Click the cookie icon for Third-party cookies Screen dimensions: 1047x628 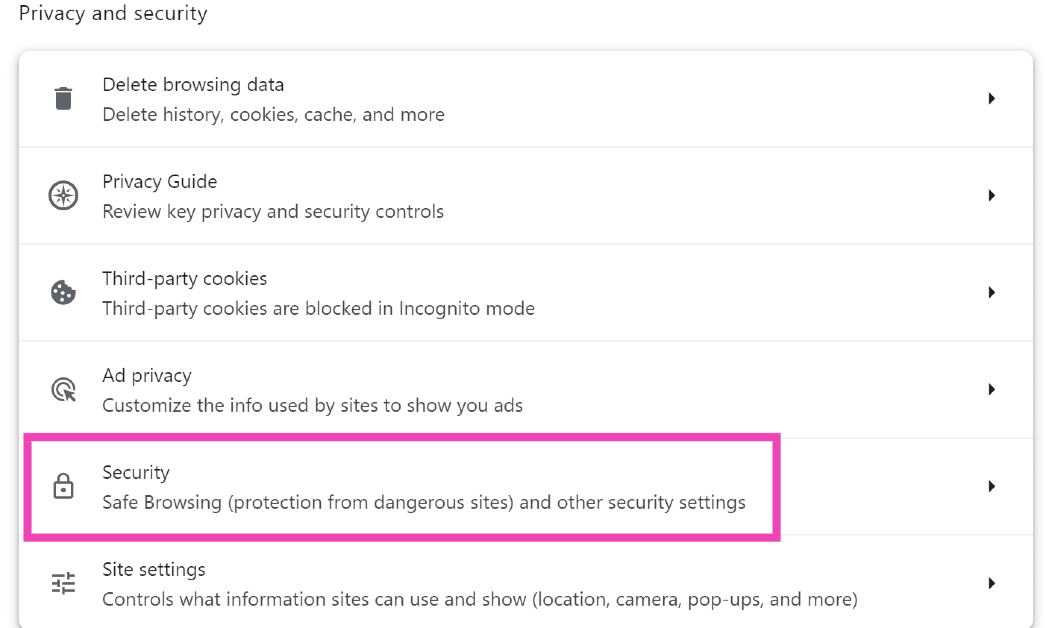(63, 293)
